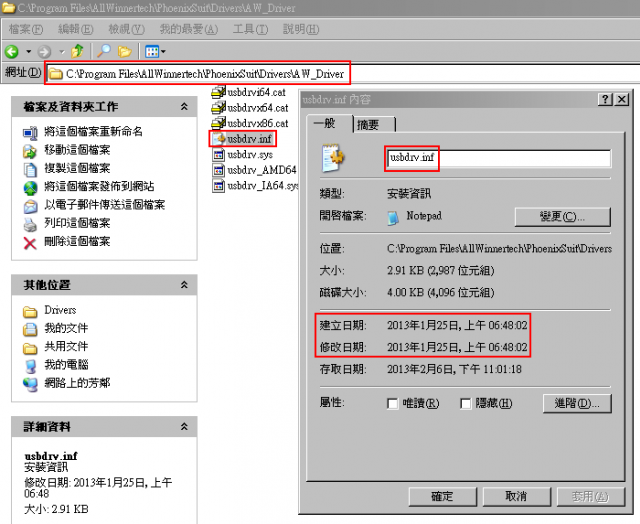Click the green Back arrow button
Viewport: 640px width, 524px height.
click(x=12, y=51)
